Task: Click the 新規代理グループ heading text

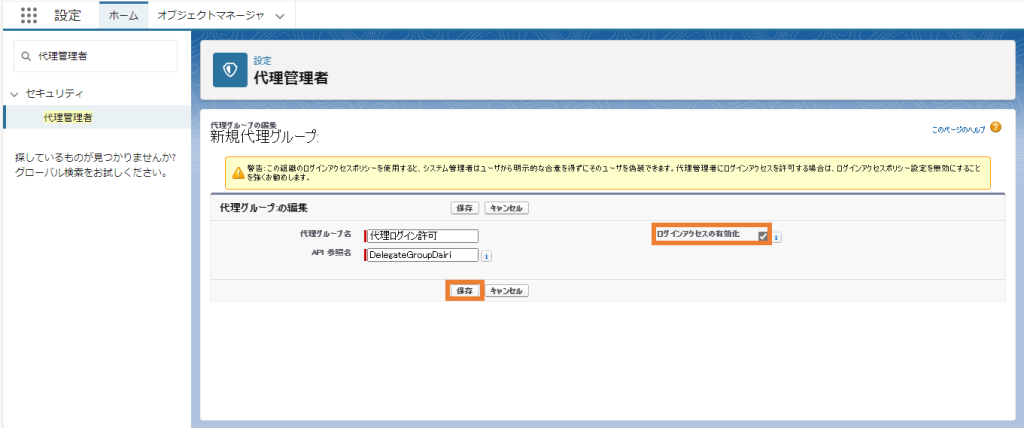Action: click(x=264, y=137)
